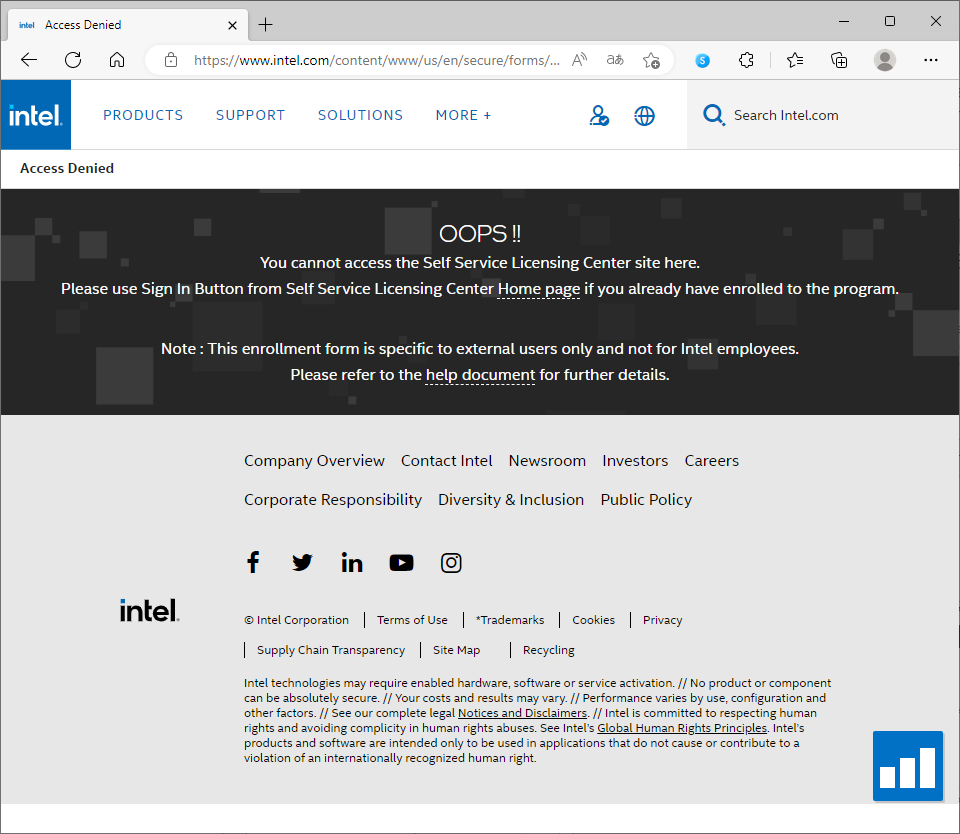Go to the Newsroom
This screenshot has height=834, width=960.
547,460
